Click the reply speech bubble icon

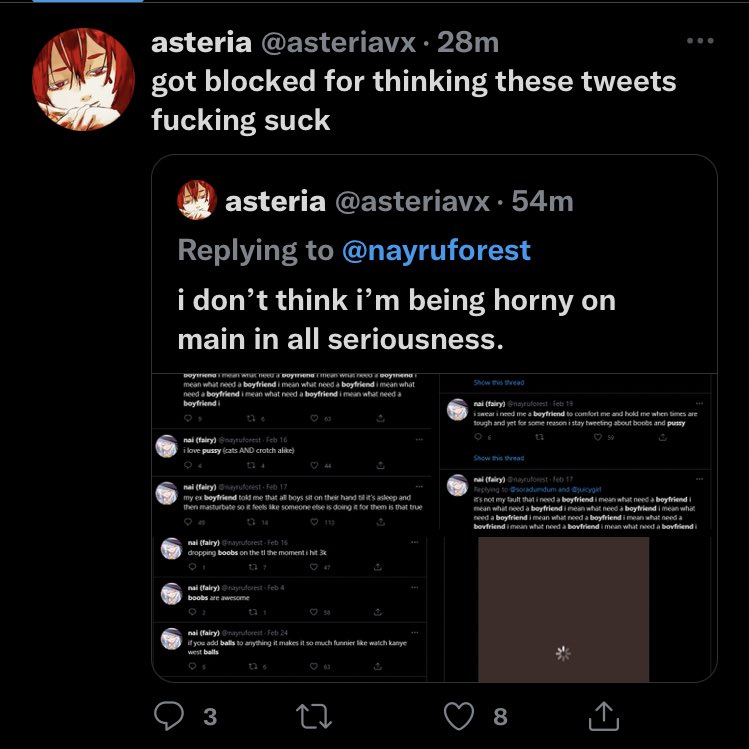tap(168, 715)
